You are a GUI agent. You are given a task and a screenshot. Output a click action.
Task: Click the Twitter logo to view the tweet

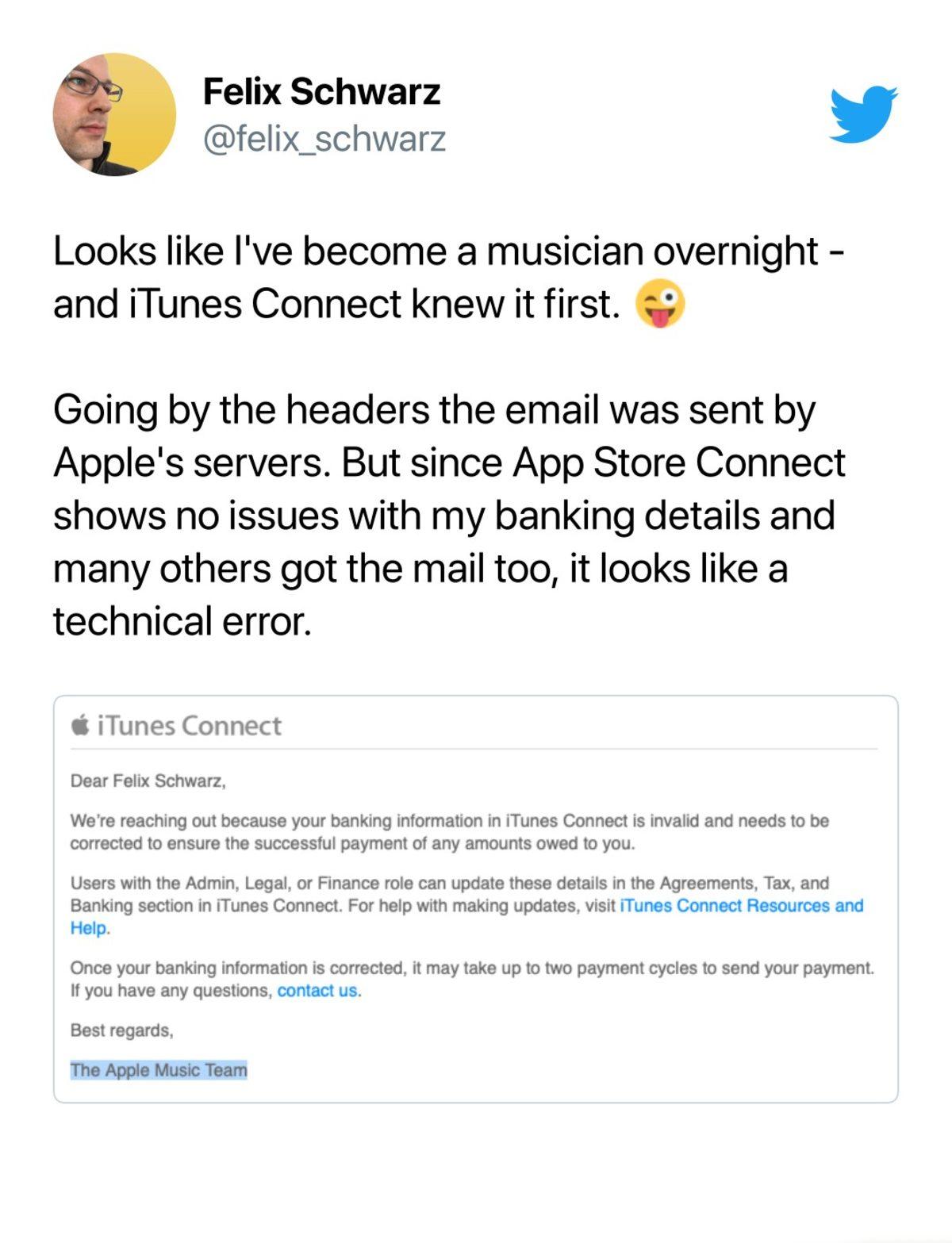tap(863, 115)
